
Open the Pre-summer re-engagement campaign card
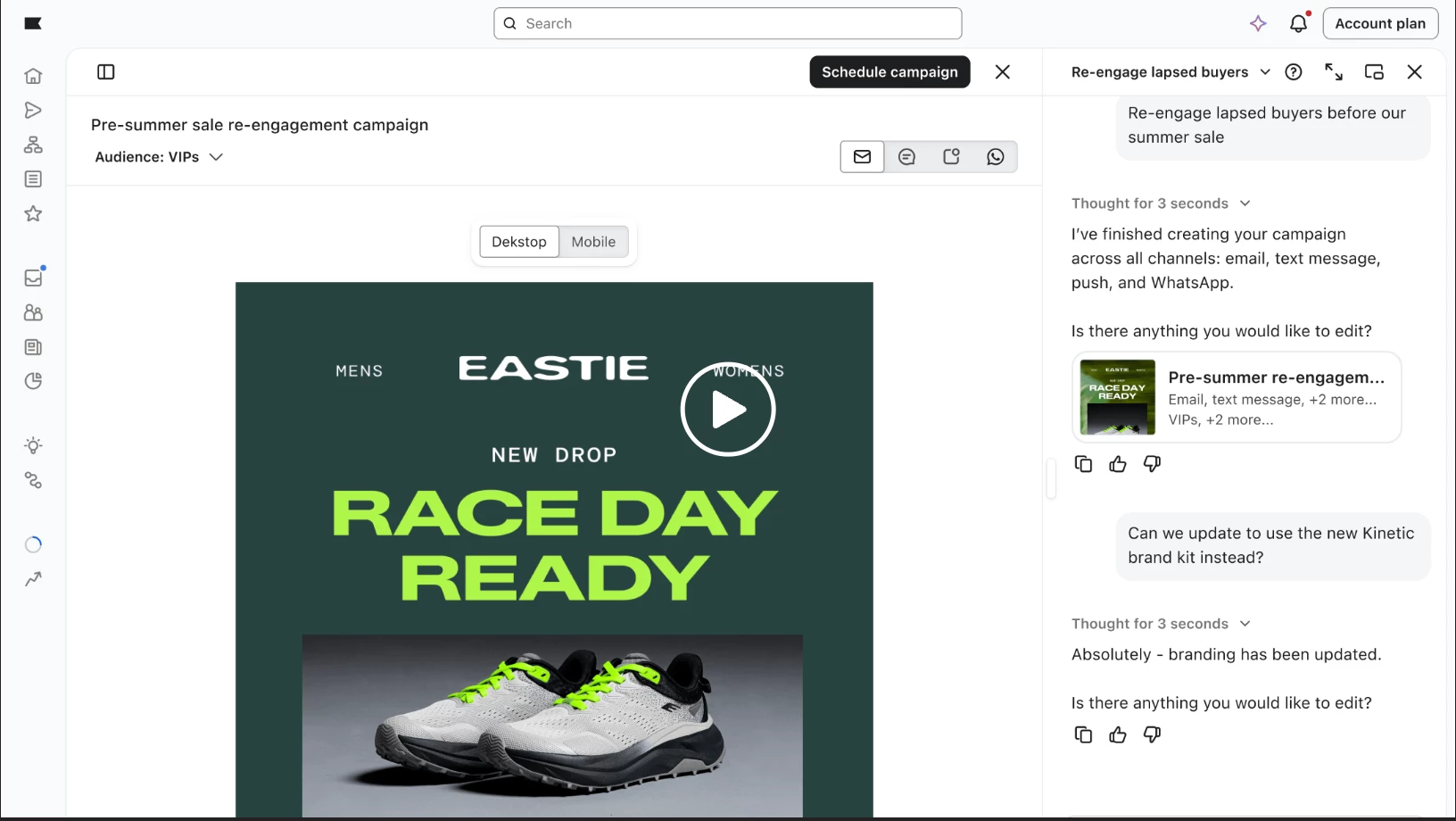pyautogui.click(x=1237, y=398)
